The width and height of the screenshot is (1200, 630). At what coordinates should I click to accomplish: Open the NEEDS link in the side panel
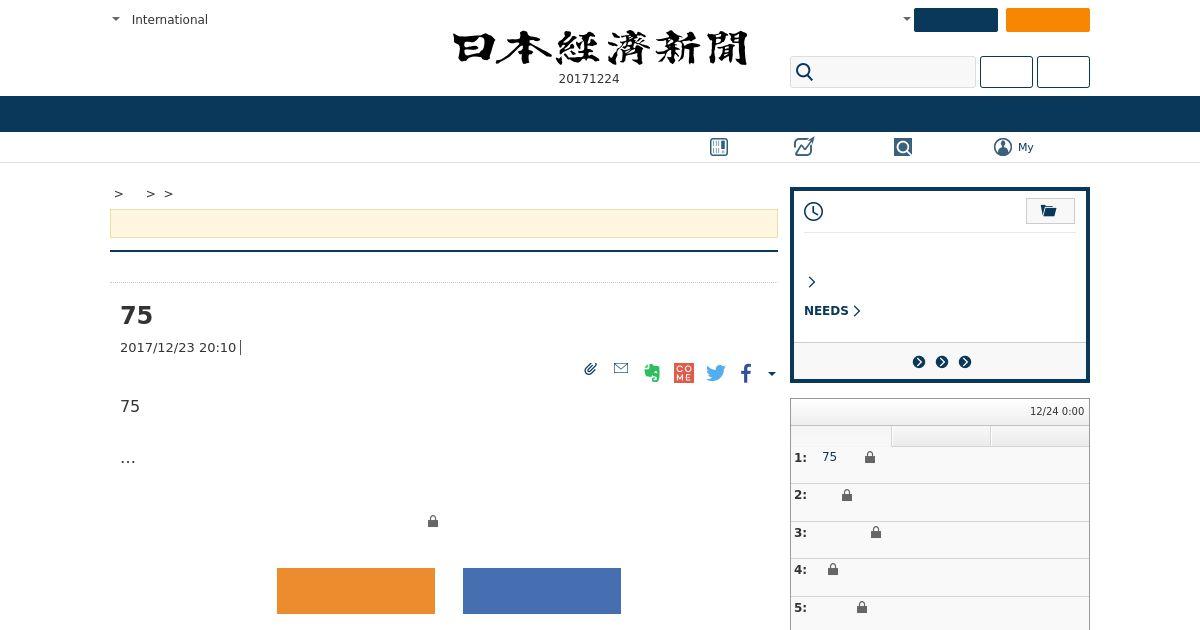coord(832,311)
